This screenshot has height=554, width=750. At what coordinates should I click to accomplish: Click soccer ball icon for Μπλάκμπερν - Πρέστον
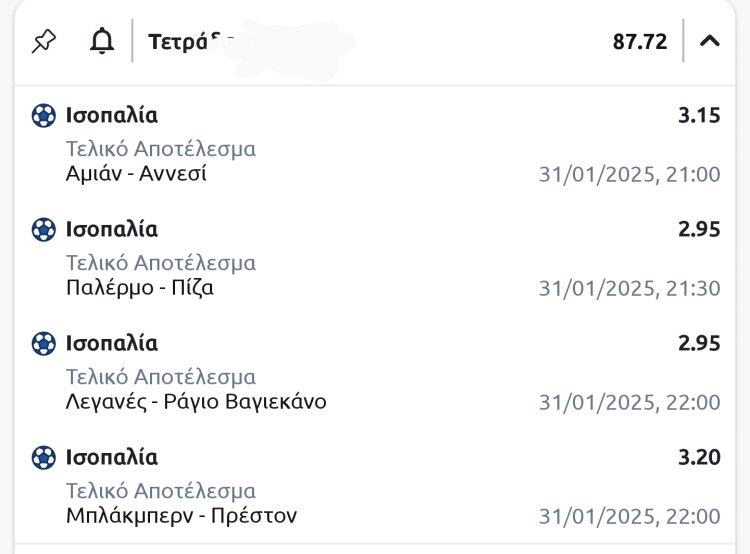[43, 458]
